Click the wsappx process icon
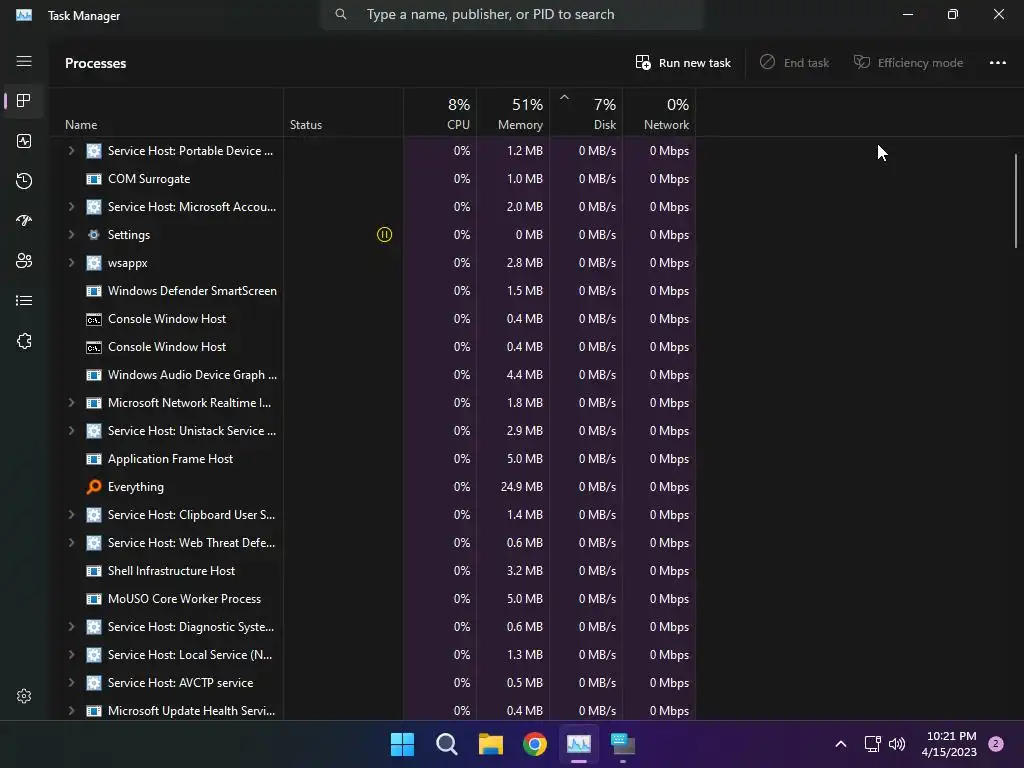 tap(94, 263)
